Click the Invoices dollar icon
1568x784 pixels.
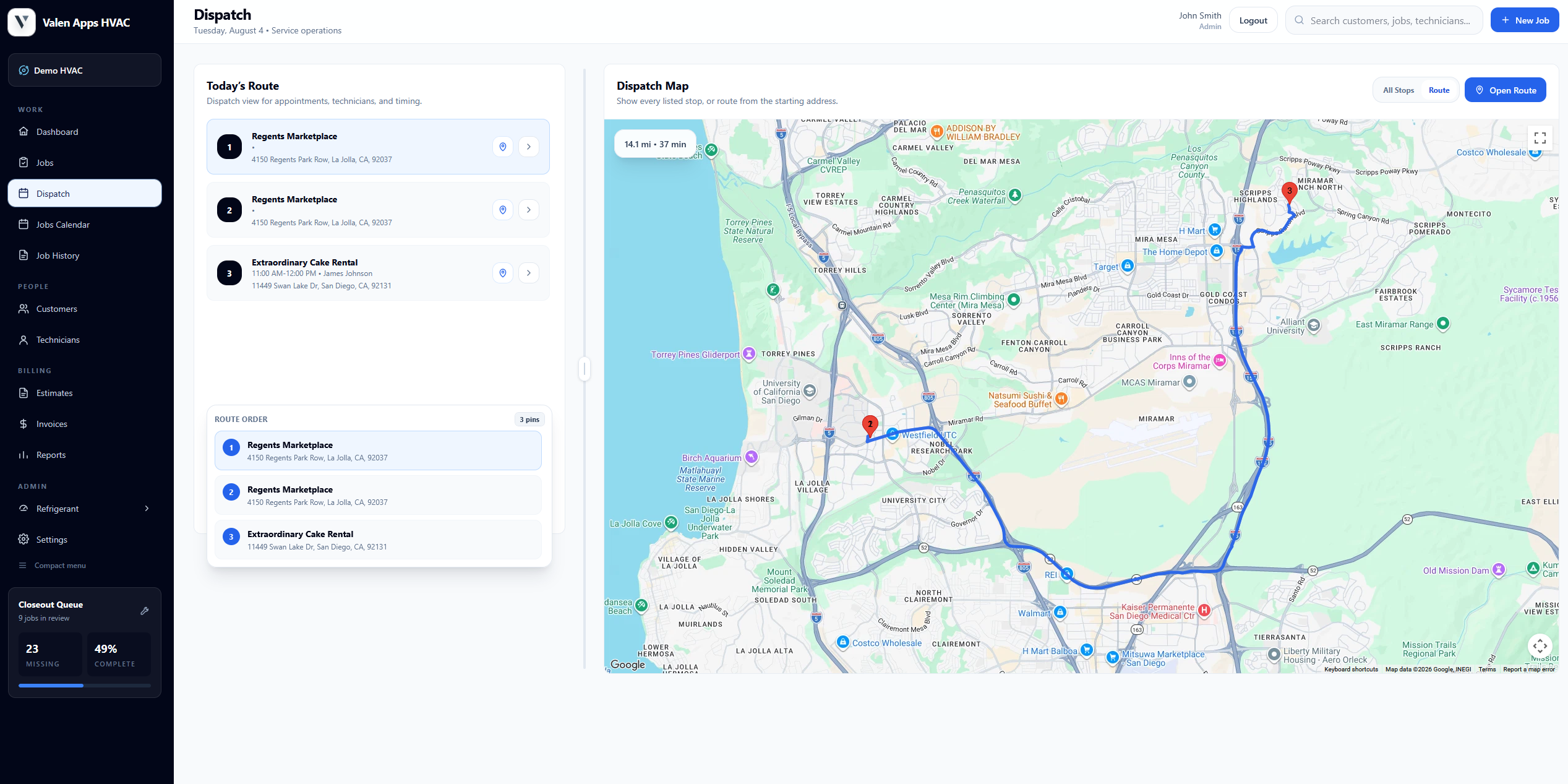pyautogui.click(x=24, y=424)
